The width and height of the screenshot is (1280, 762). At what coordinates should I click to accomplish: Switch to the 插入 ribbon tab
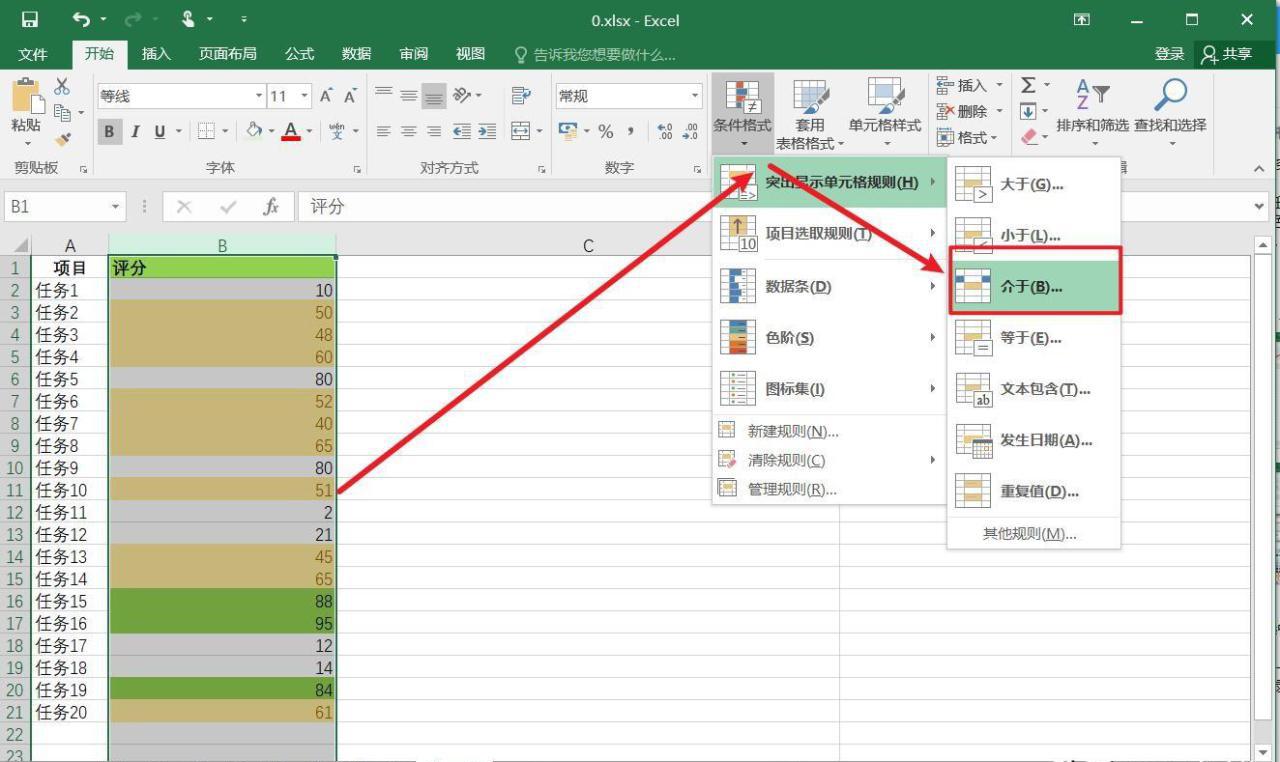[156, 54]
